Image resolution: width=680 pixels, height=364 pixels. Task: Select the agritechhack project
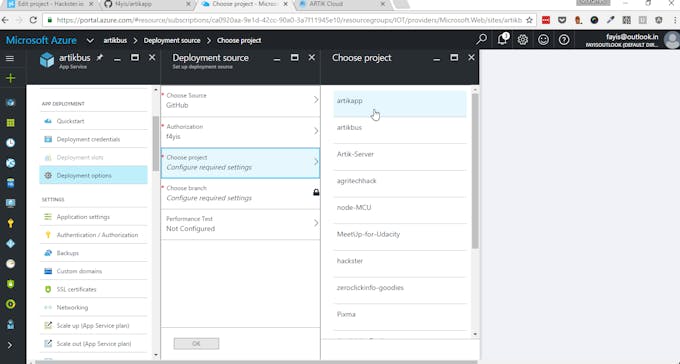[400, 184]
